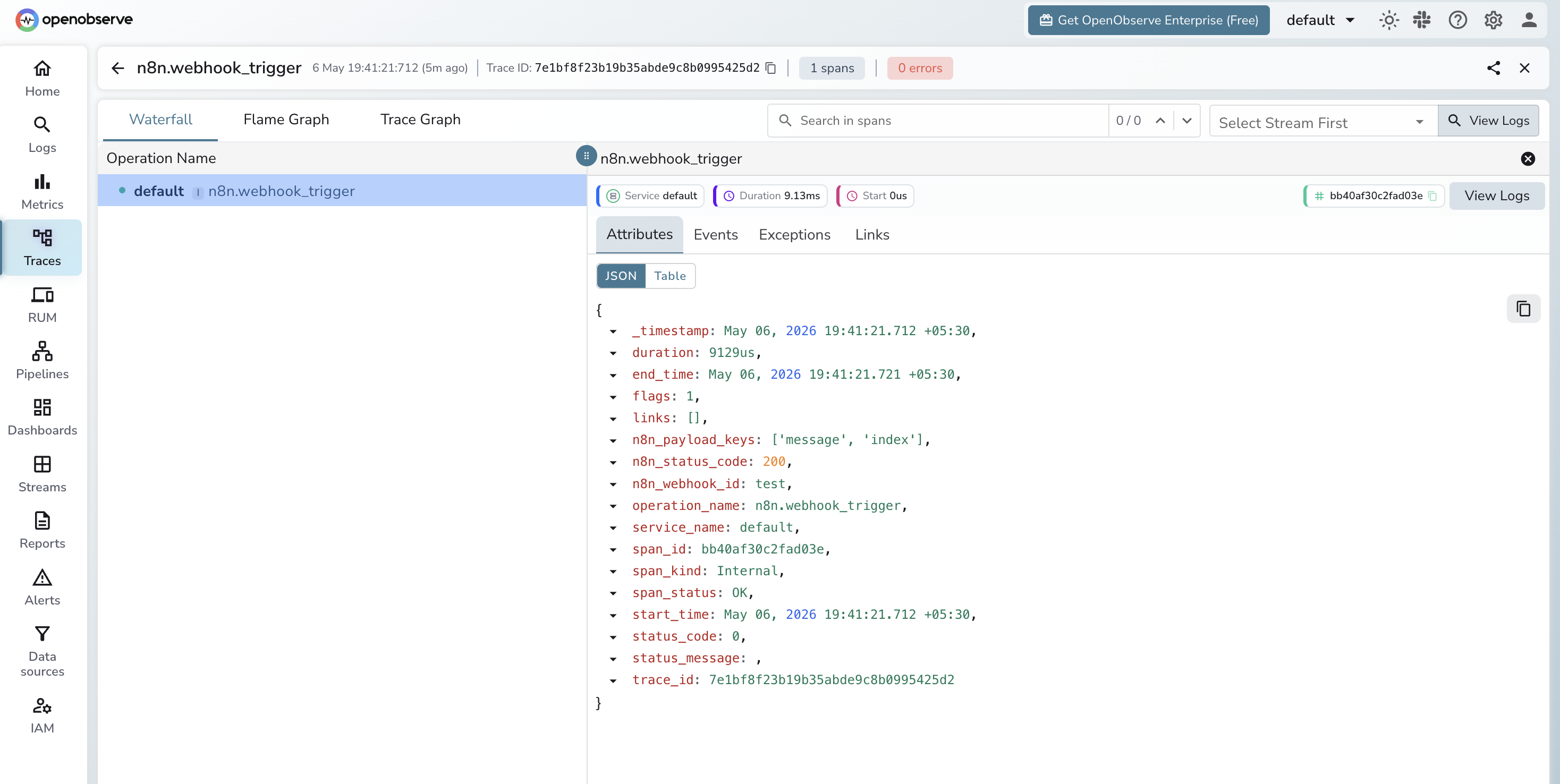Open the Pipelines sidebar item

[x=43, y=361]
